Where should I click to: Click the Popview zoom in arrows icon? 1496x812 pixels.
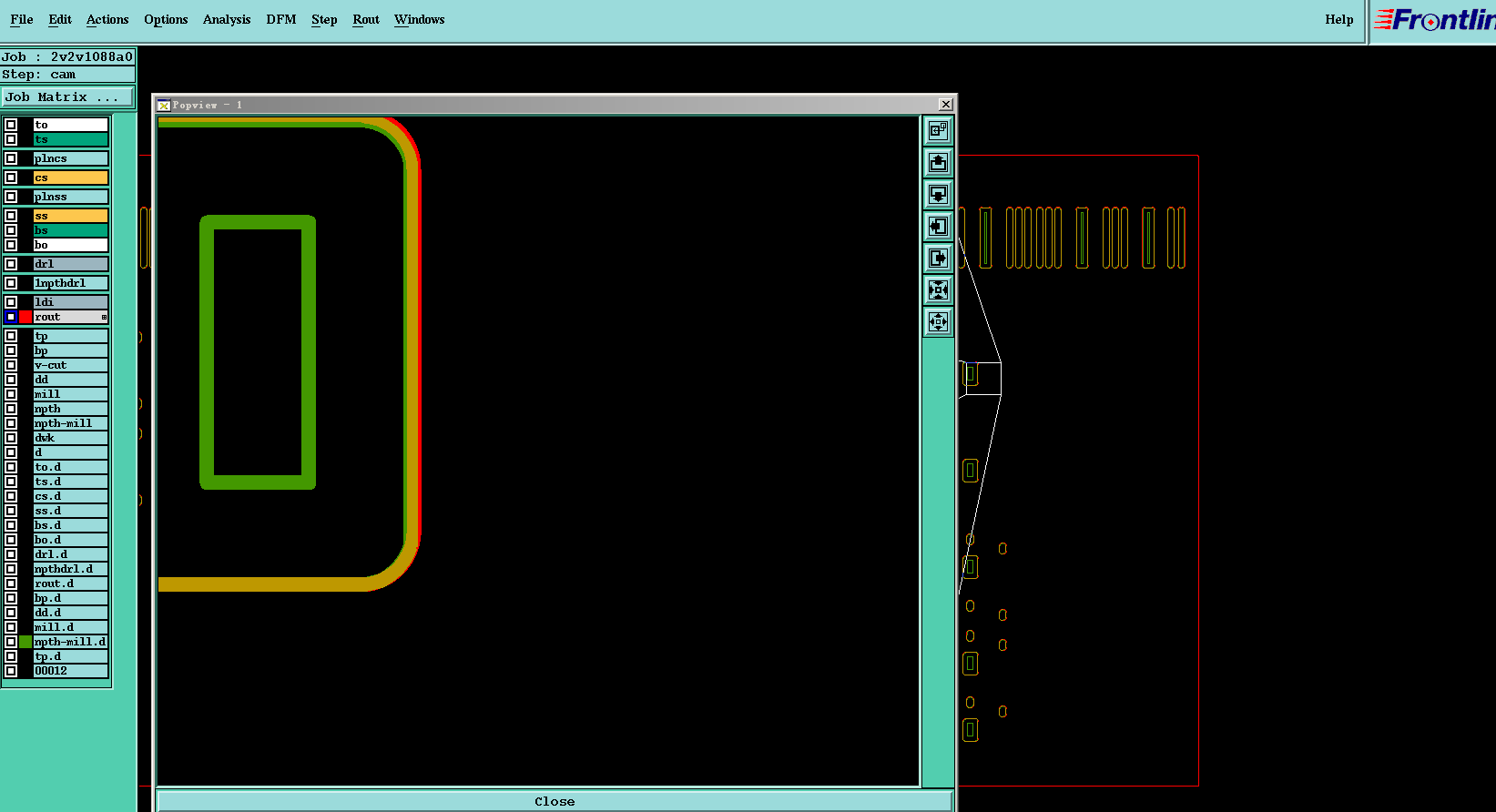pyautogui.click(x=938, y=290)
